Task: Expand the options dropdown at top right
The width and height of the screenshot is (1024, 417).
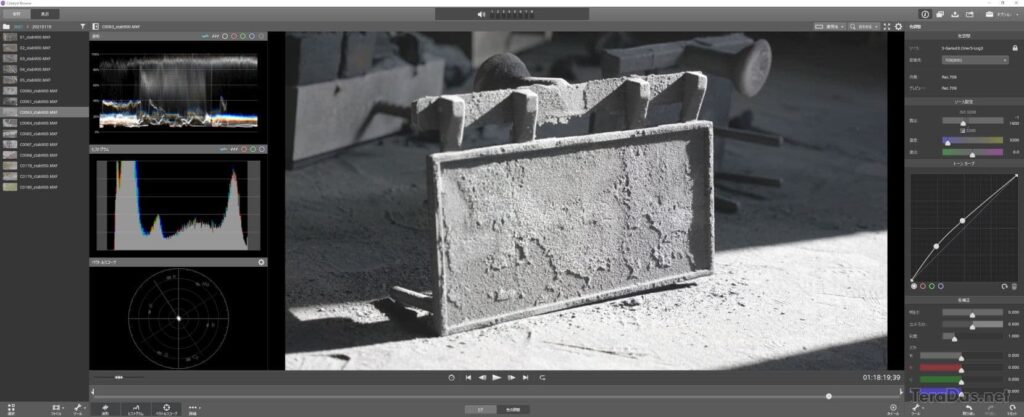Action: click(1002, 14)
